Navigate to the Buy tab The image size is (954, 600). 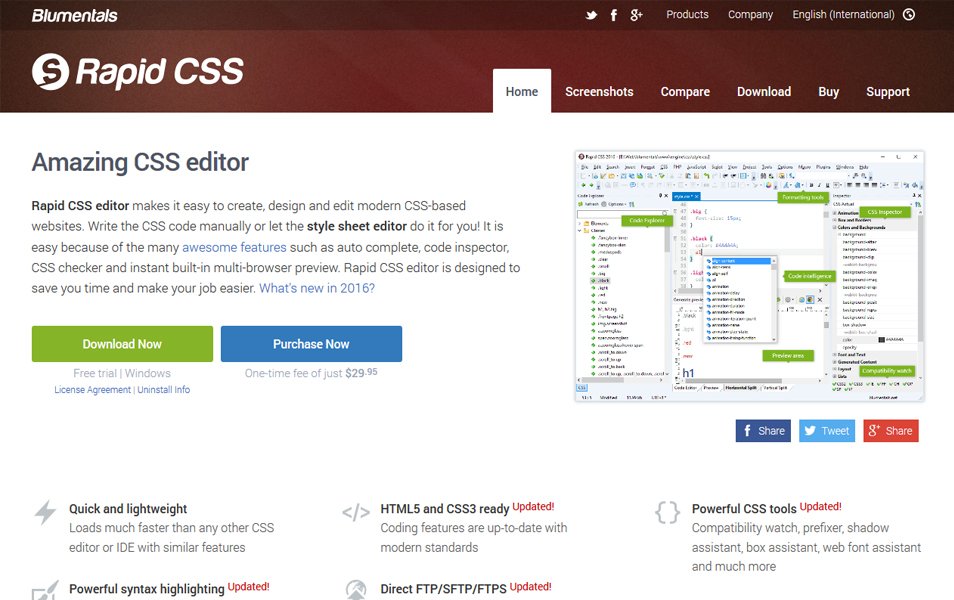(x=829, y=92)
